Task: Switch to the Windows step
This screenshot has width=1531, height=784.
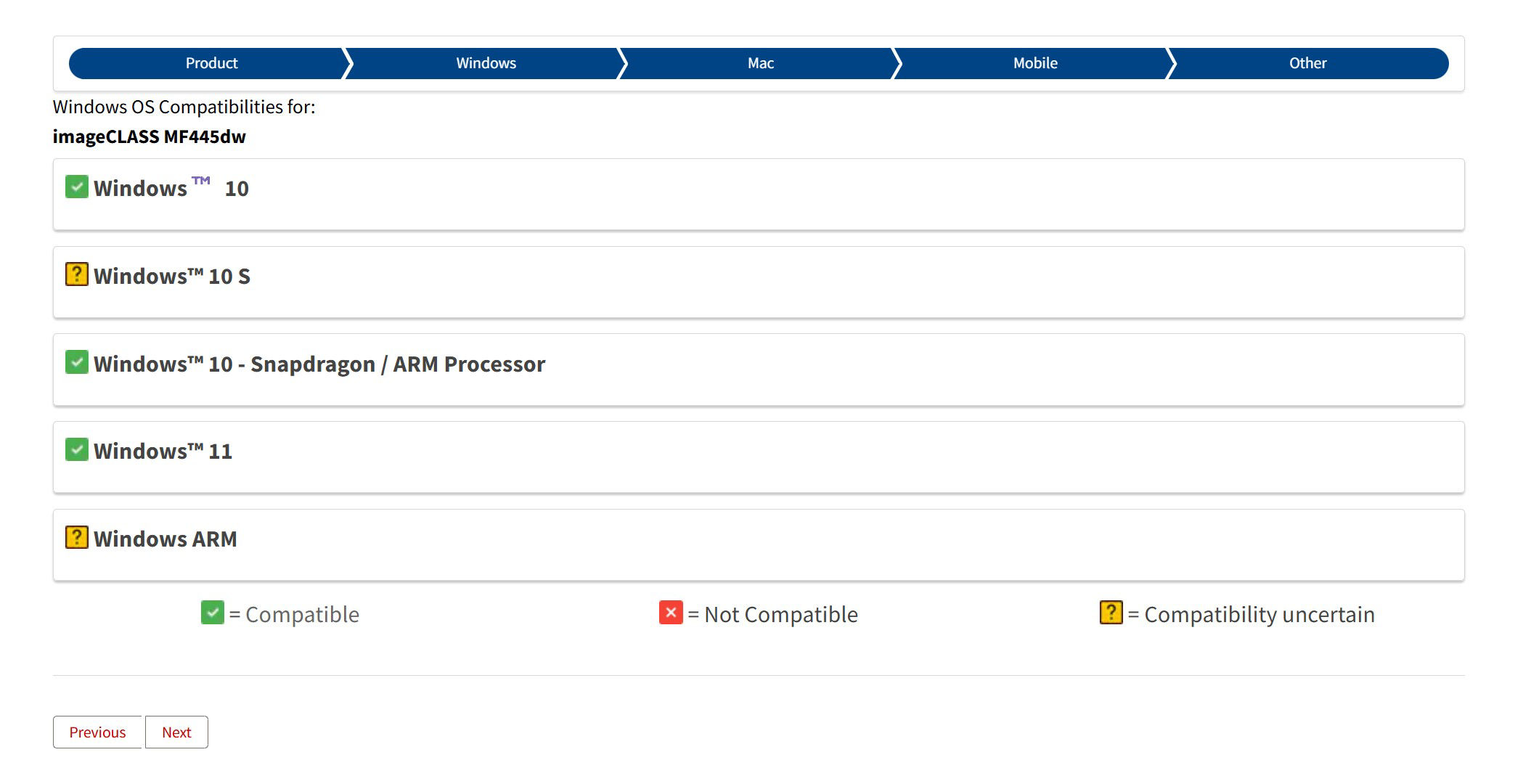Action: tap(486, 63)
